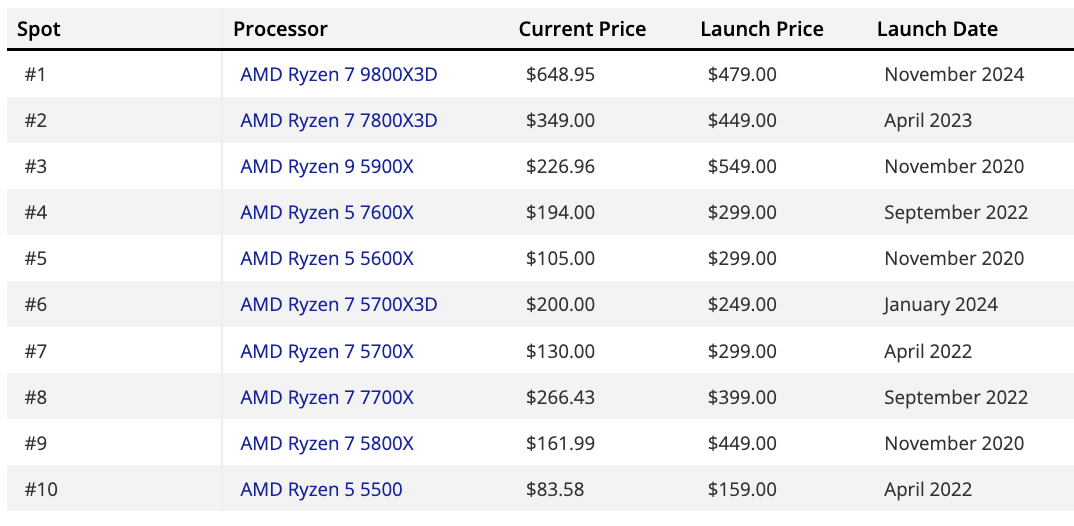Click the Current Price column header
Image resolution: width=1074 pixels, height=526 pixels.
[582, 29]
